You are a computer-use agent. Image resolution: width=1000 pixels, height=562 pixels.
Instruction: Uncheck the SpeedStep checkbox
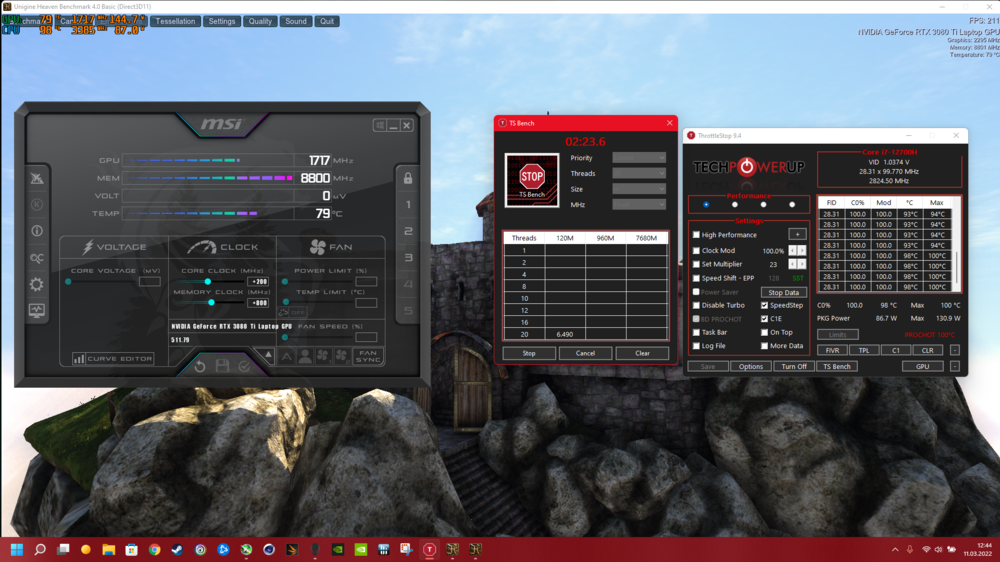[765, 305]
